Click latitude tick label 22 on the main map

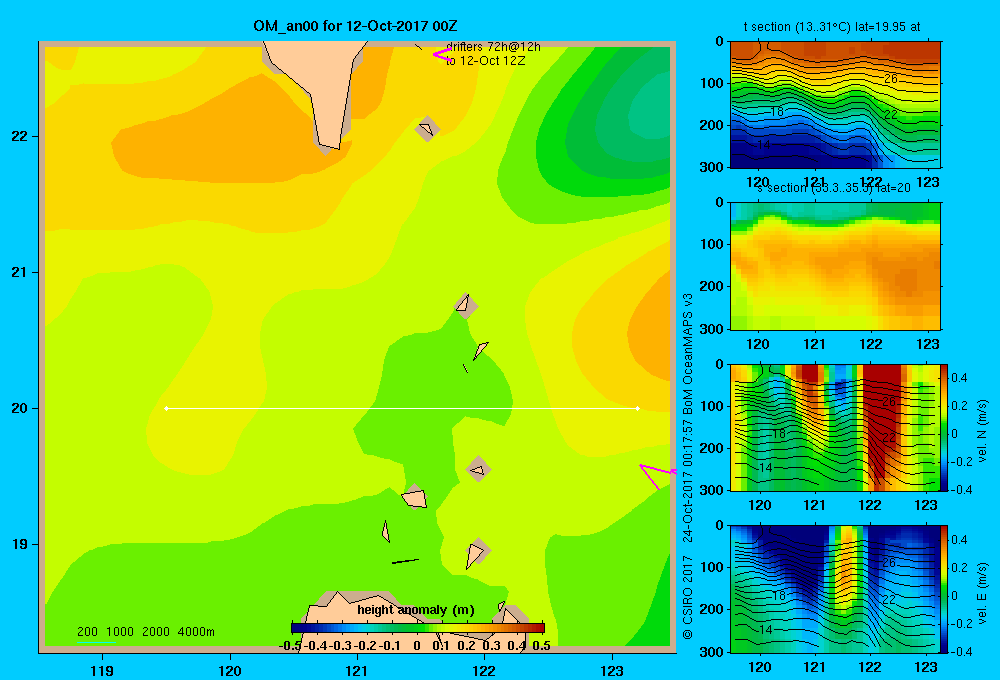point(20,136)
